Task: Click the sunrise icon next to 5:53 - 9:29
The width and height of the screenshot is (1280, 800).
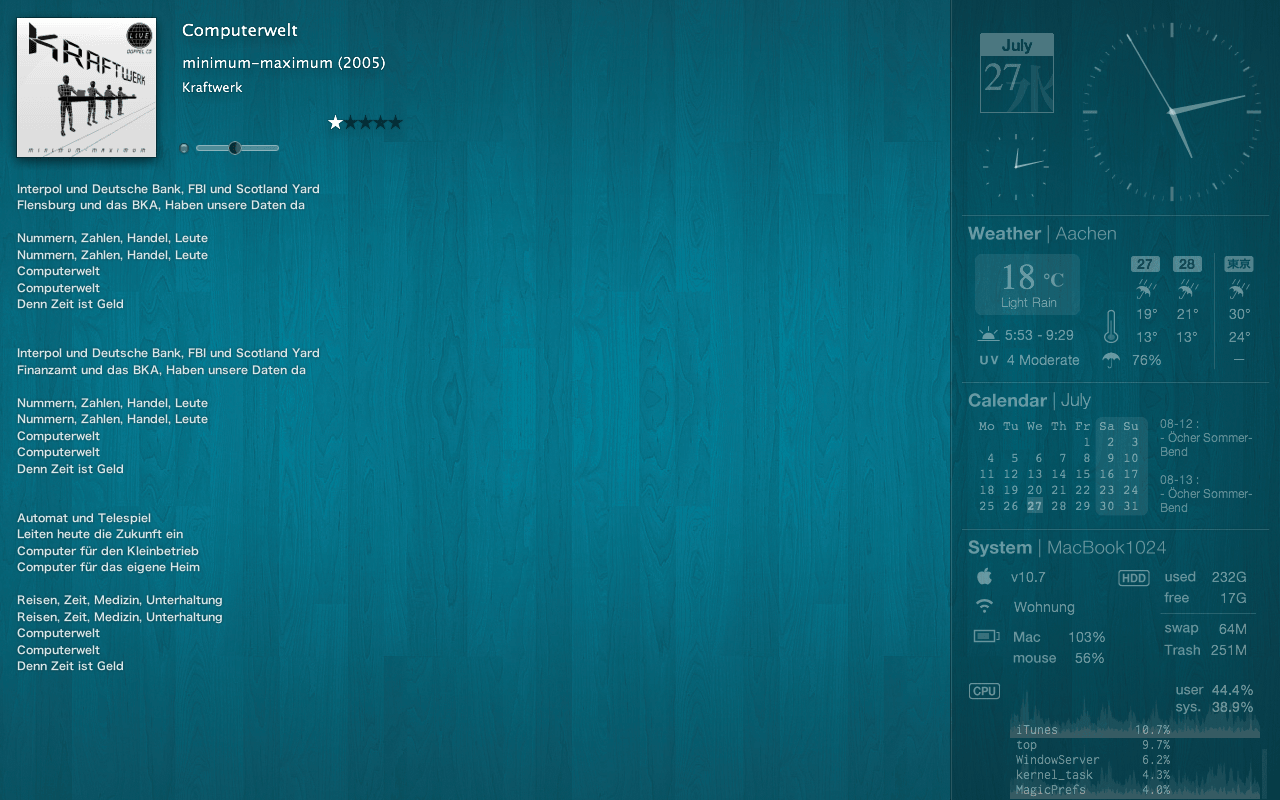Action: (988, 335)
